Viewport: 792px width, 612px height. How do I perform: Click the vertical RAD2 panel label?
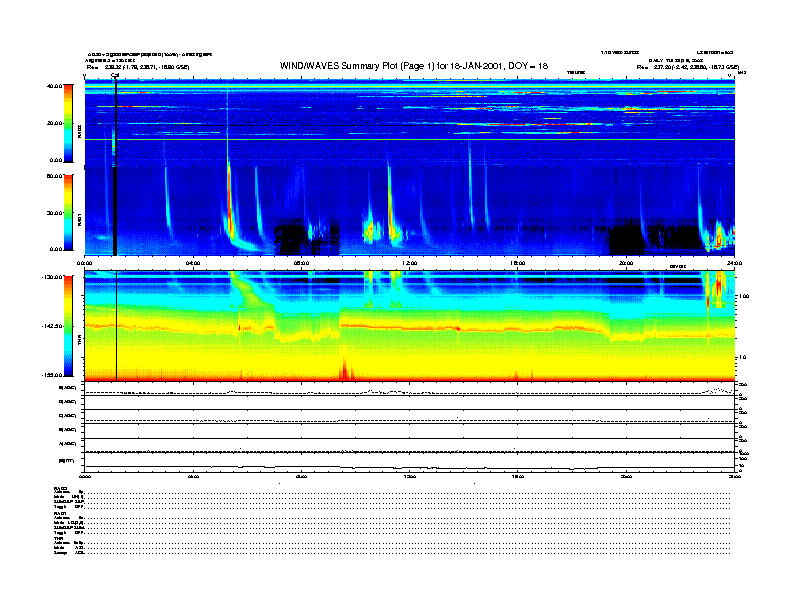pos(79,131)
